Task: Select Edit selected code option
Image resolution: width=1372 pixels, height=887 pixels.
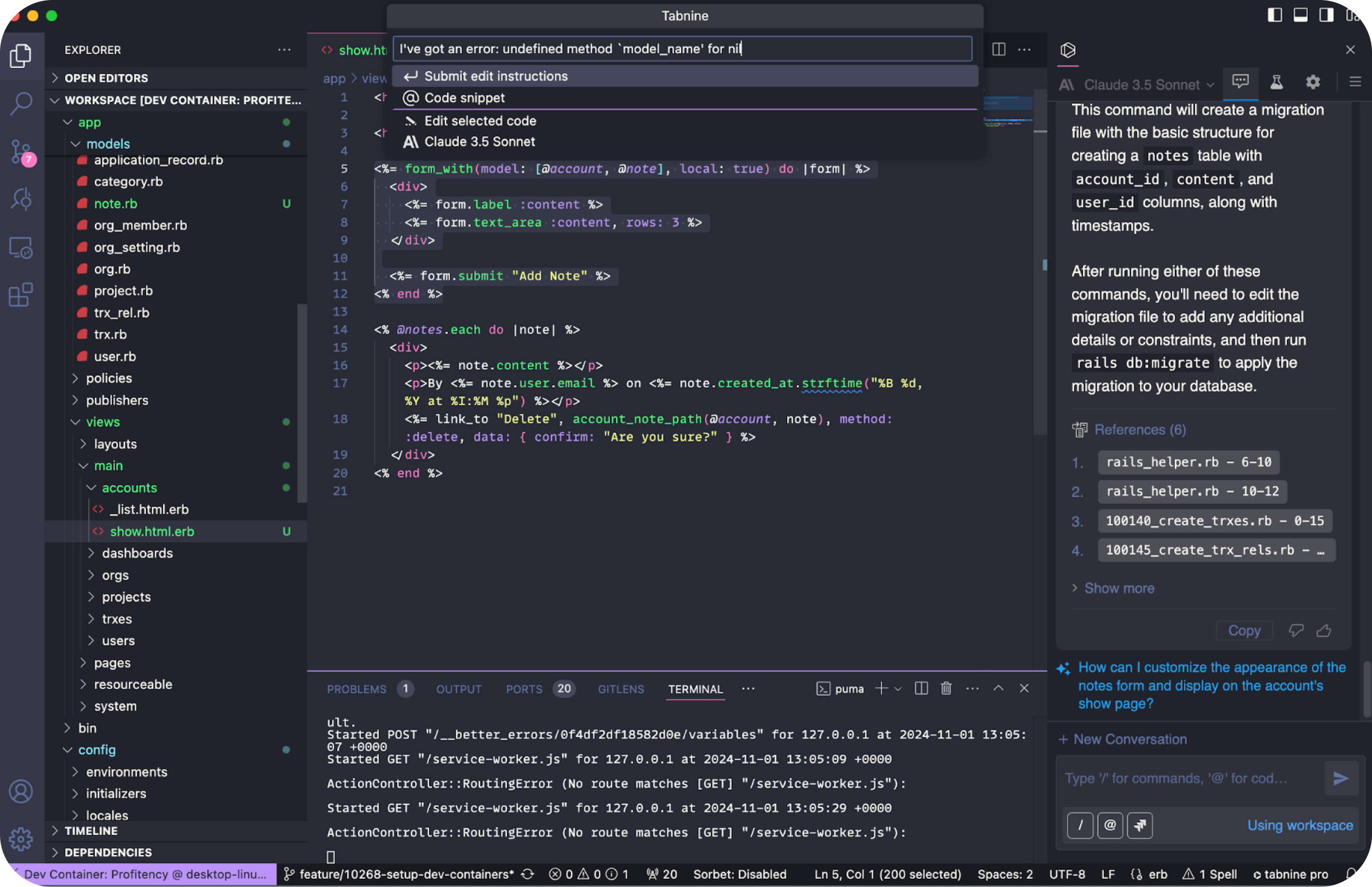Action: [x=480, y=121]
